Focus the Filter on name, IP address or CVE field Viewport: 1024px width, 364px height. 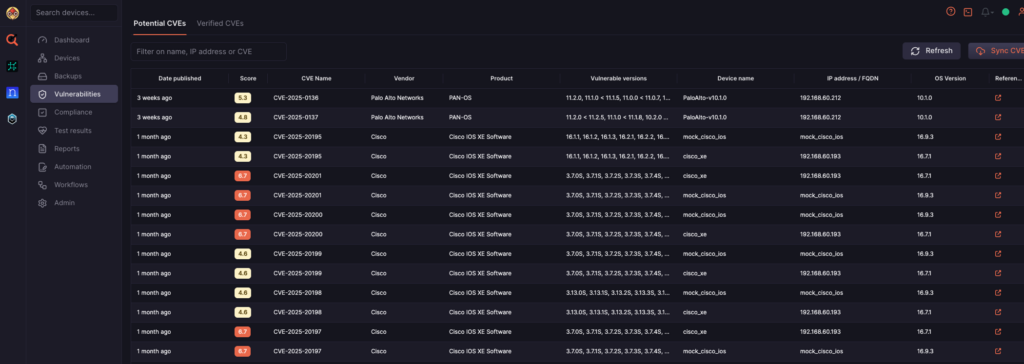(208, 52)
